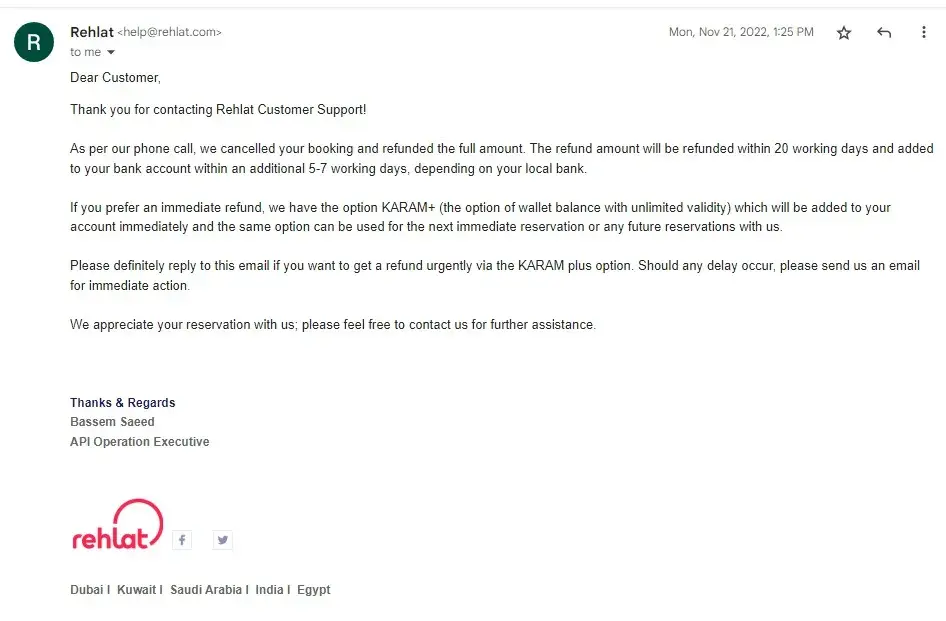Click the Twitter icon in the signature

pyautogui.click(x=223, y=540)
